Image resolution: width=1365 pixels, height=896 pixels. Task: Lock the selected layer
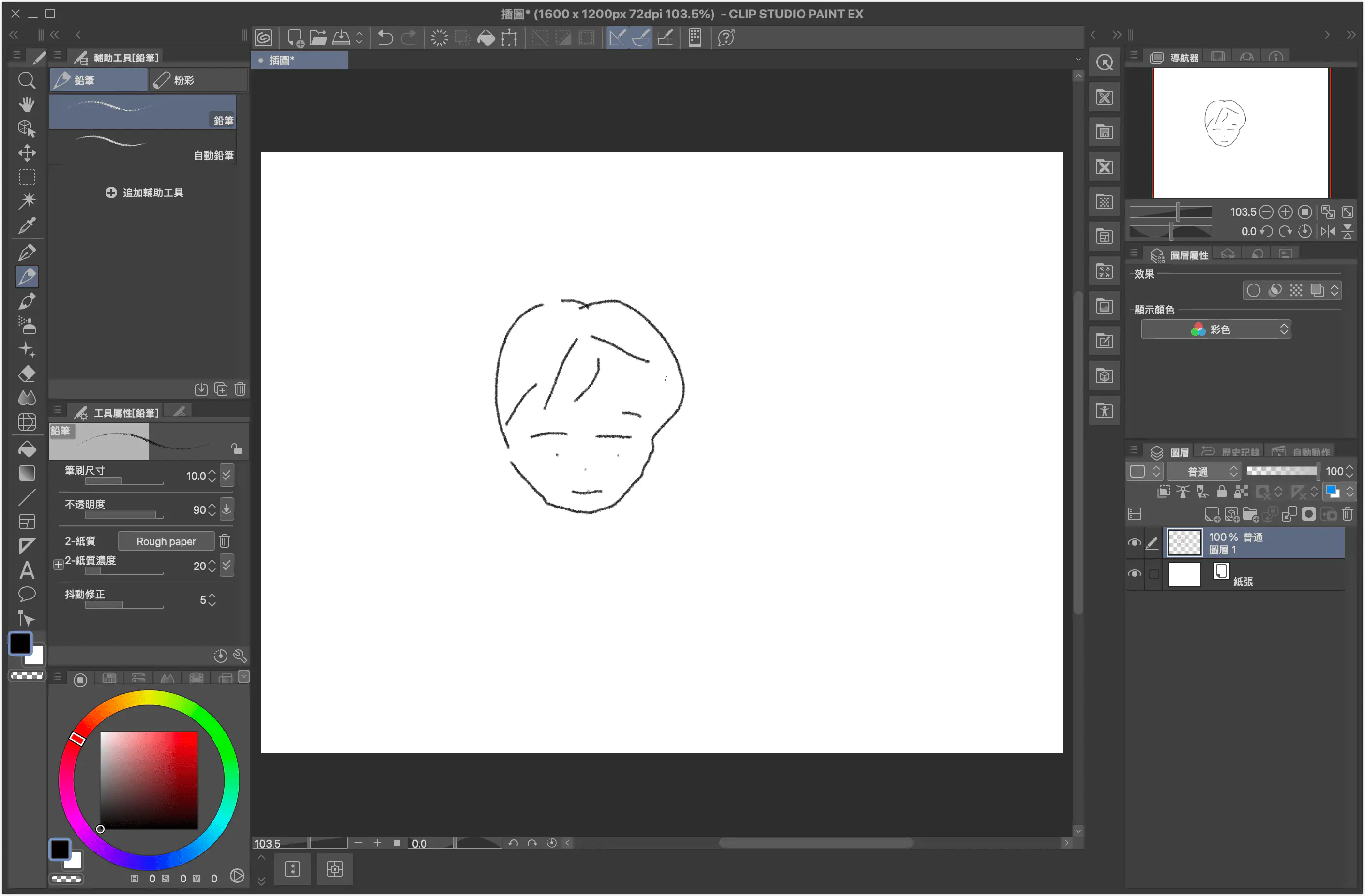click(1222, 492)
